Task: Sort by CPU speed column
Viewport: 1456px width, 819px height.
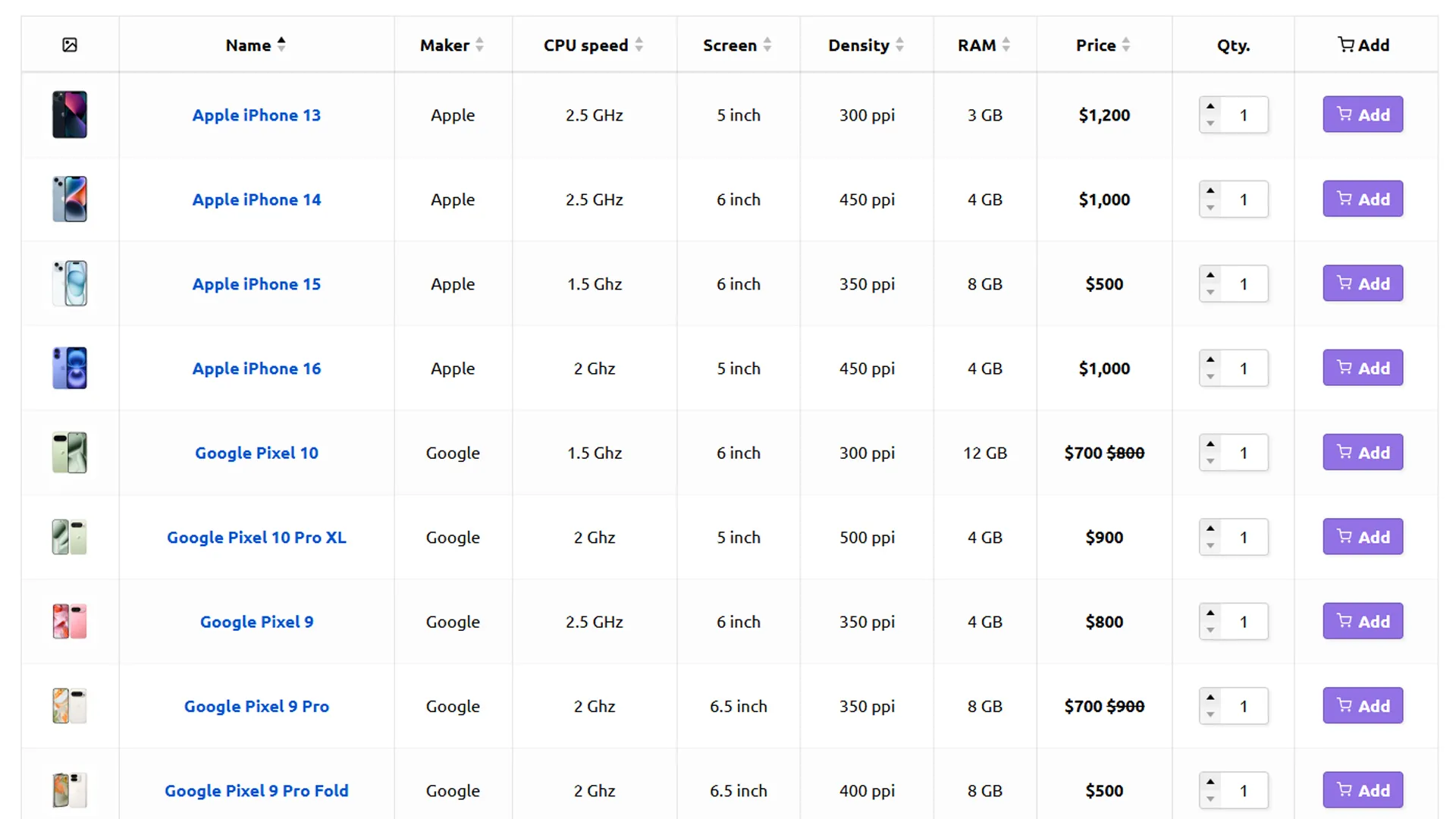Action: click(594, 45)
